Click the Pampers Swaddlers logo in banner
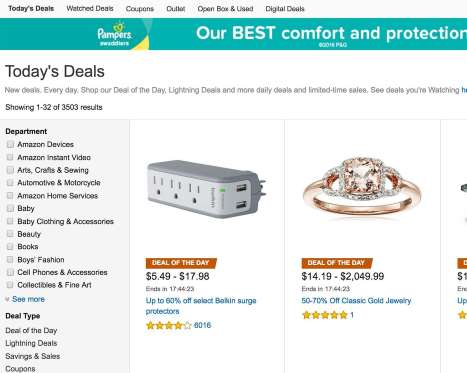 pyautogui.click(x=115, y=34)
